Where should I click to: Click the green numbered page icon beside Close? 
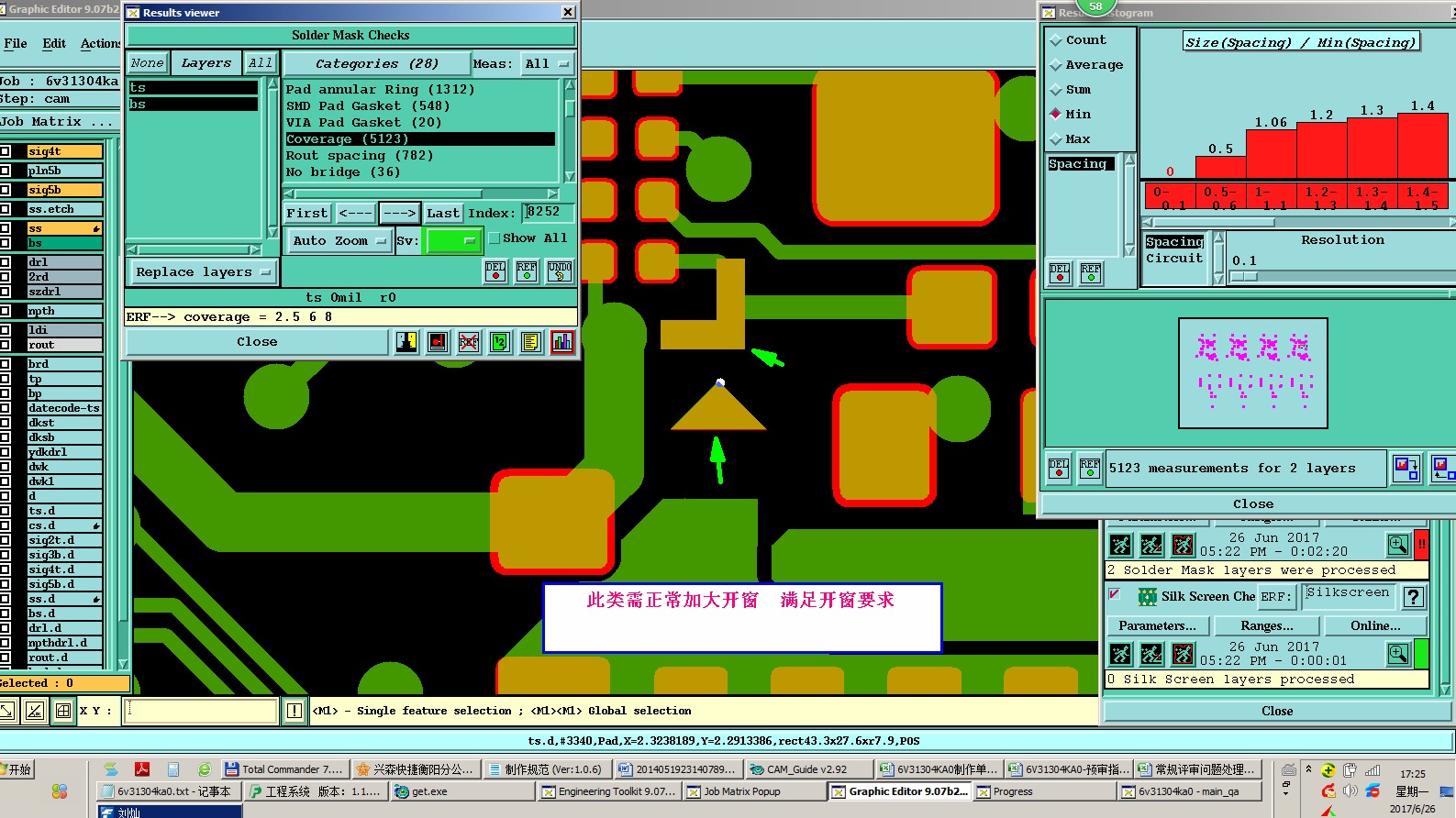pos(500,342)
